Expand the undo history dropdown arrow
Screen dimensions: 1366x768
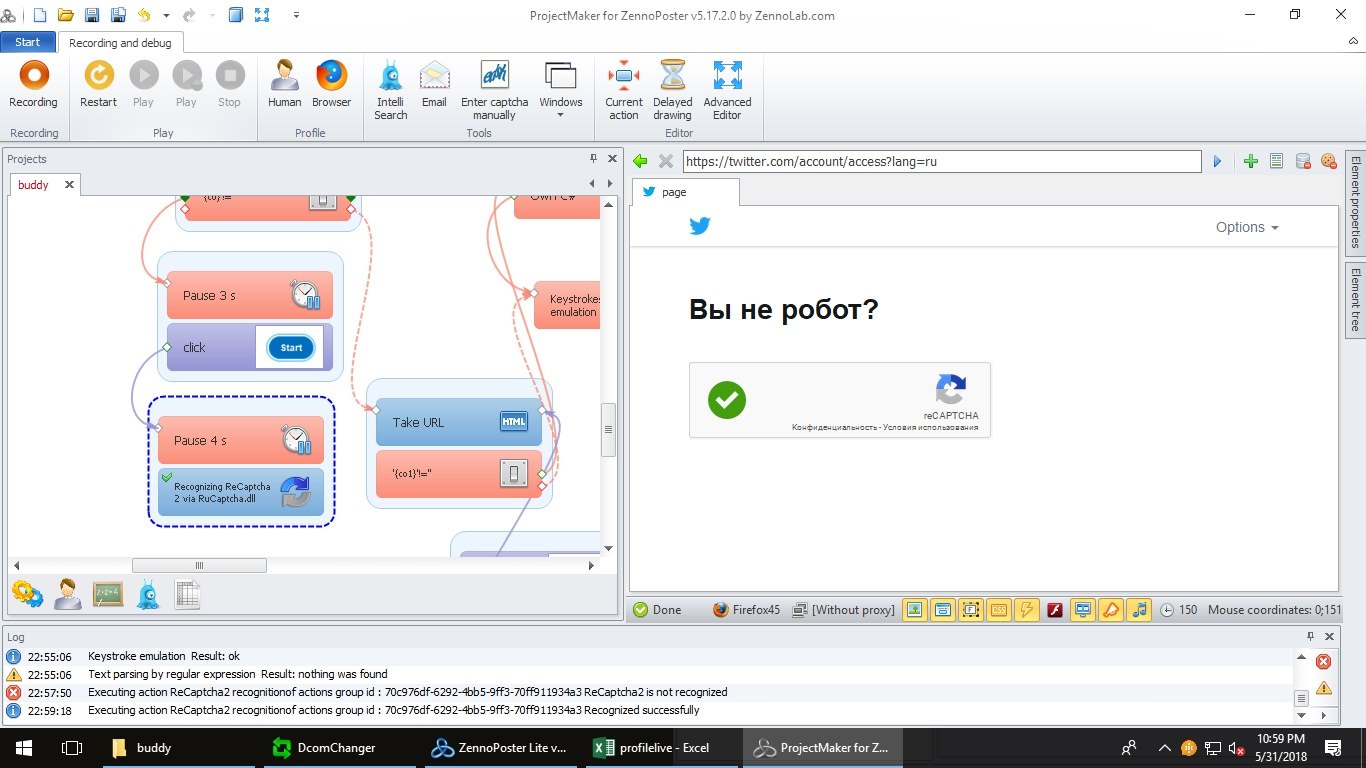[x=166, y=16]
